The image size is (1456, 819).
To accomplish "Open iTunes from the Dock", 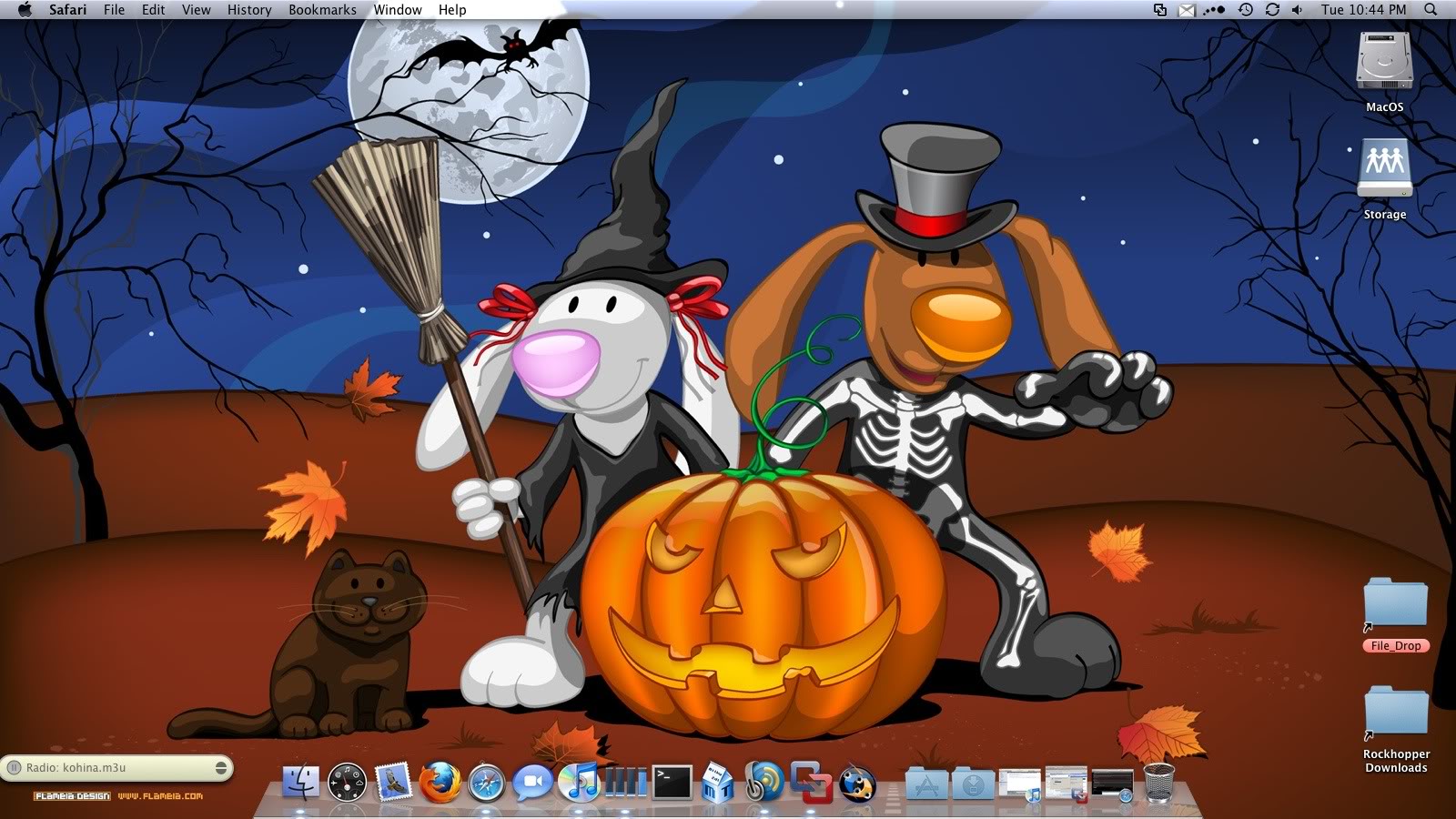I will pyautogui.click(x=579, y=782).
